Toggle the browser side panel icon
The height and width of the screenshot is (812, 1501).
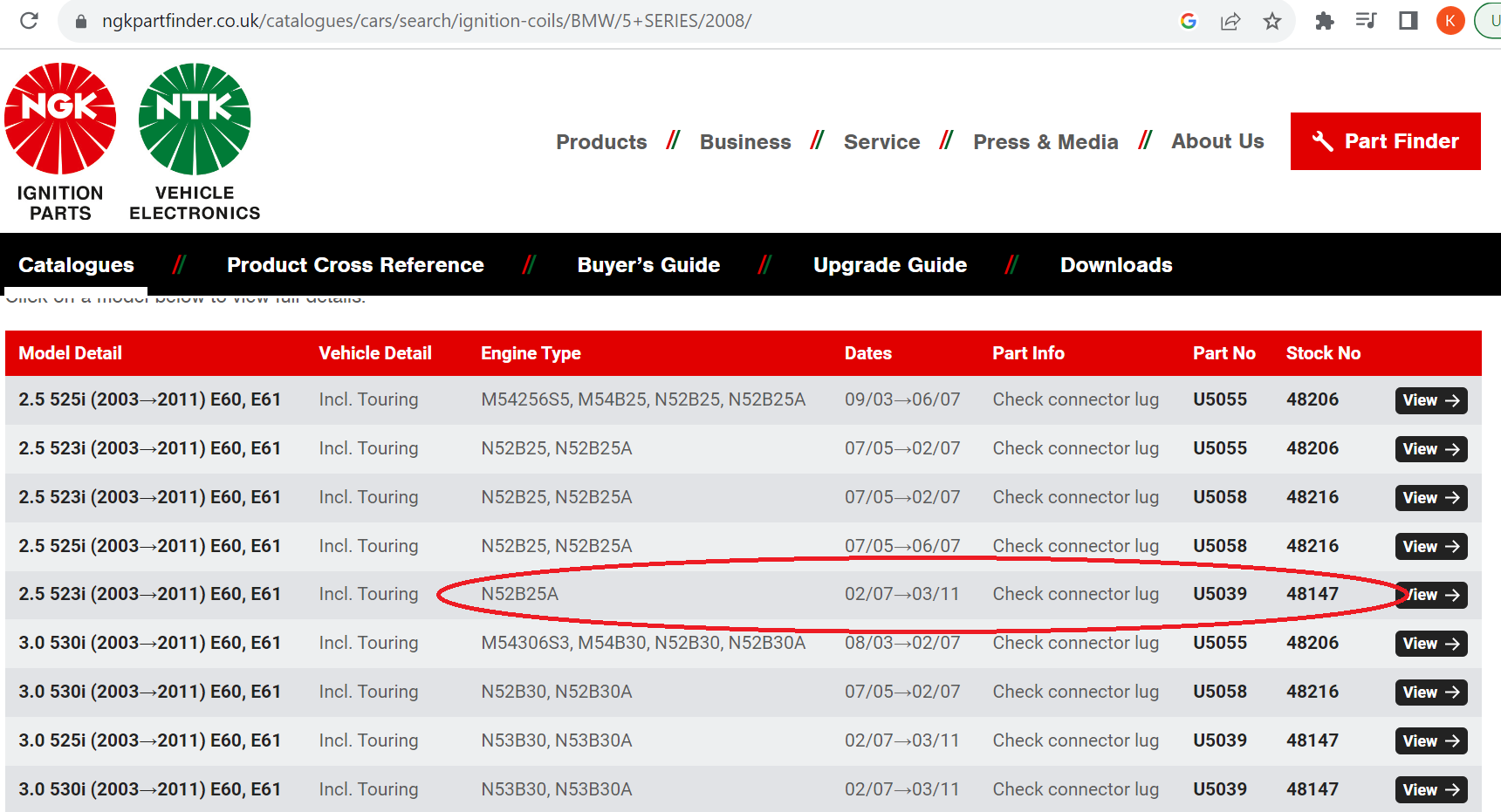point(1408,21)
